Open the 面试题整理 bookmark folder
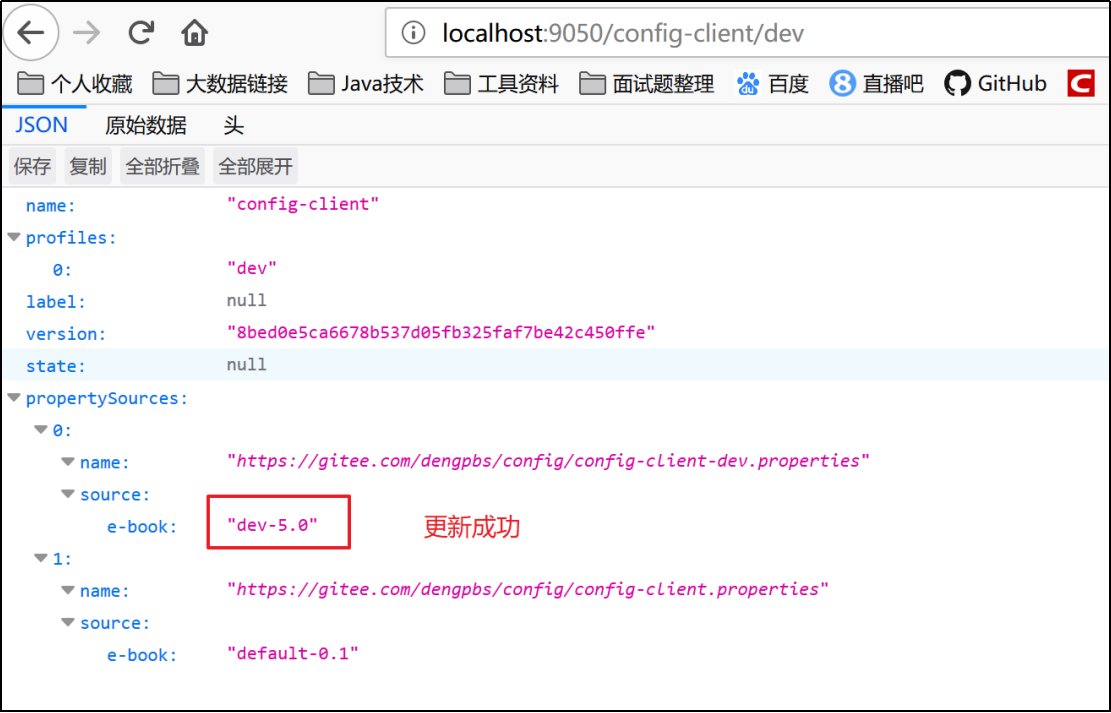The height and width of the screenshot is (713, 1111). point(647,84)
